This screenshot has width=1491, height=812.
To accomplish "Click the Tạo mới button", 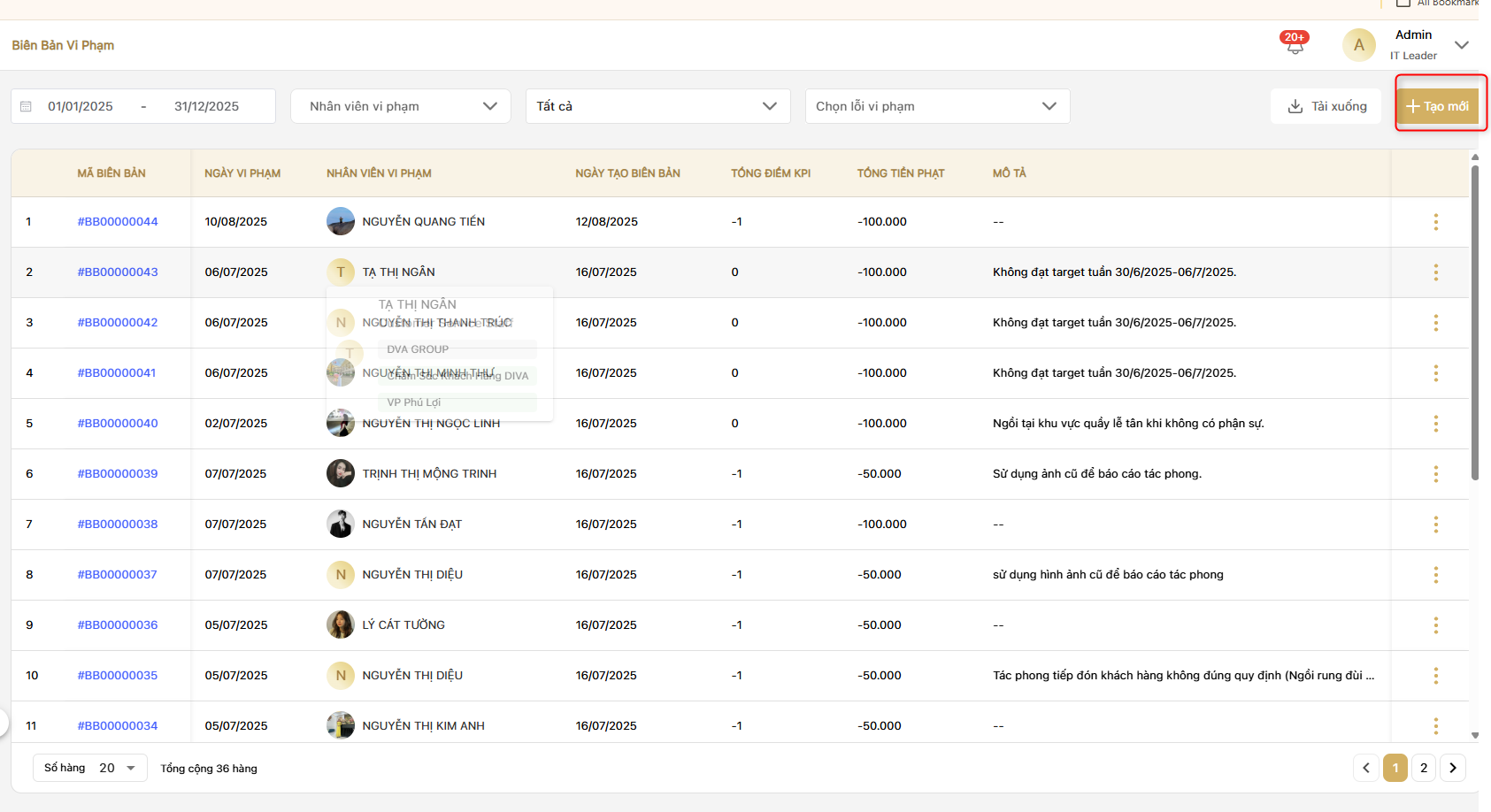I will coord(1437,106).
